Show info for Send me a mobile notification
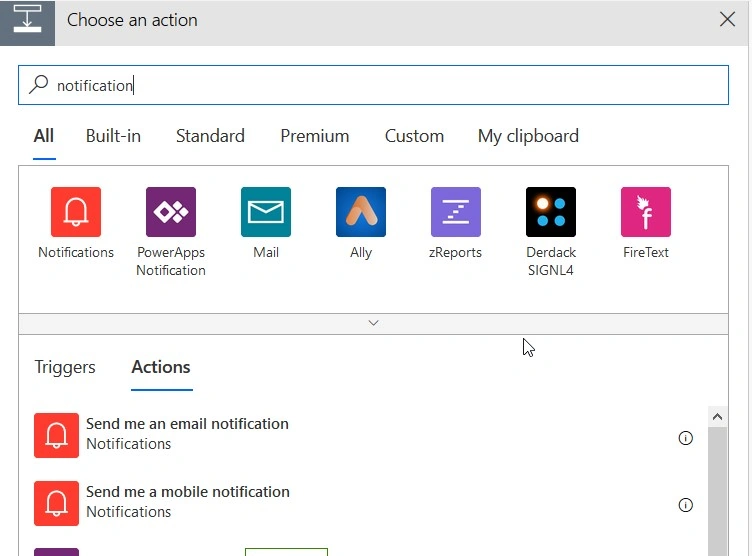Screen dimensions: 752x556 pos(685,505)
